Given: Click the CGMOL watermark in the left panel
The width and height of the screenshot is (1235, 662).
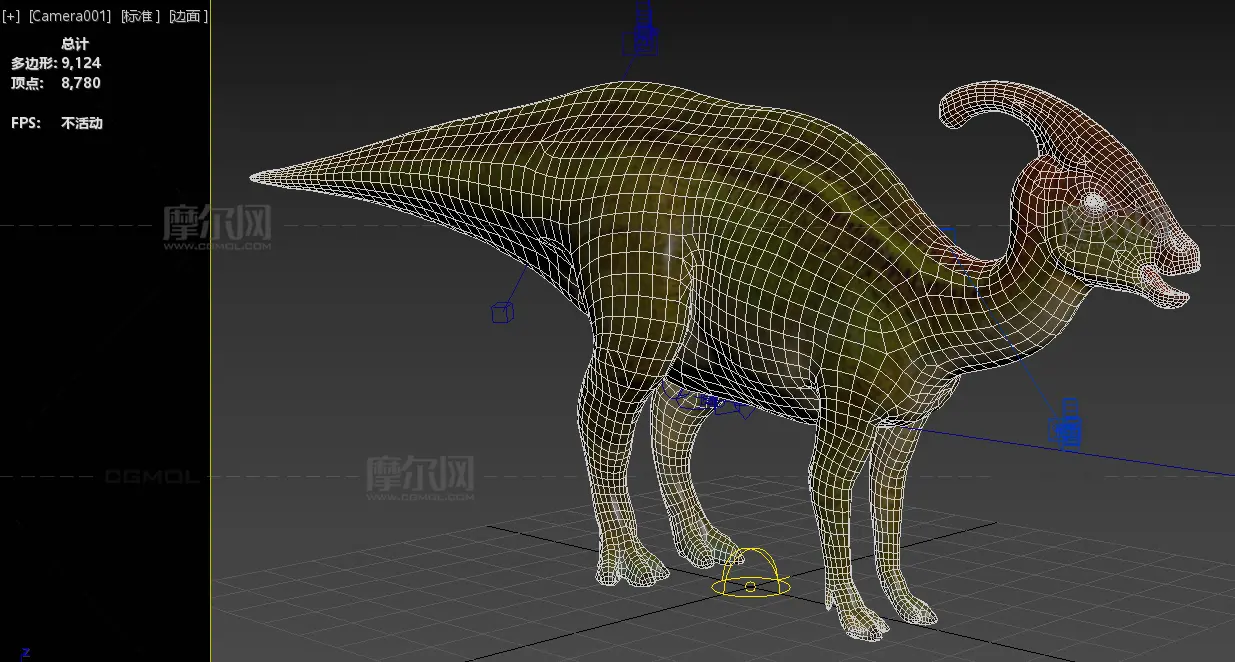Looking at the screenshot, I should 152,478.
